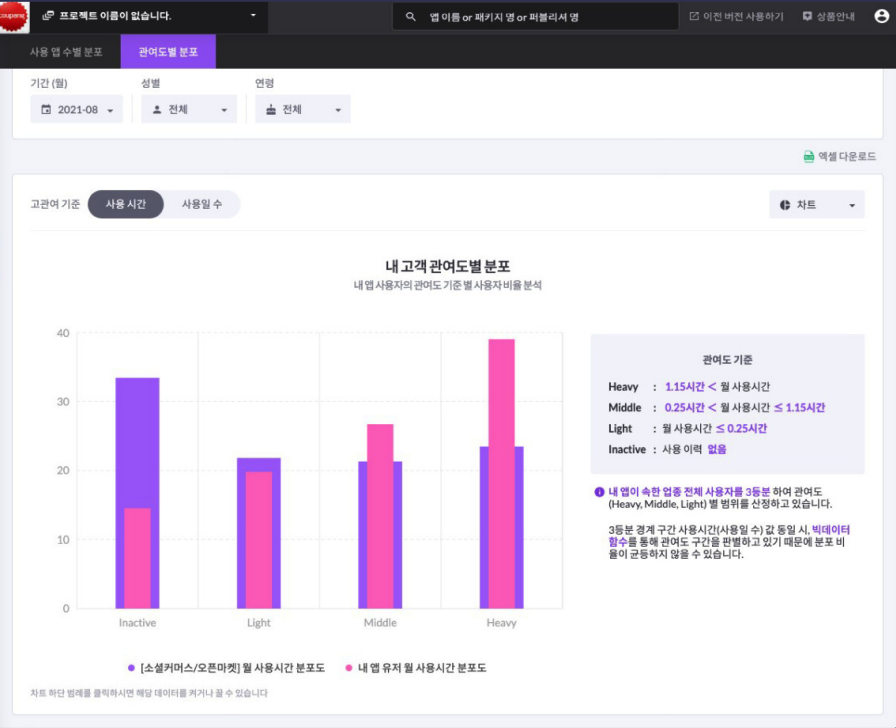Screen dimensions: 896x728
Task: Click the Light axis label
Action: point(259,623)
